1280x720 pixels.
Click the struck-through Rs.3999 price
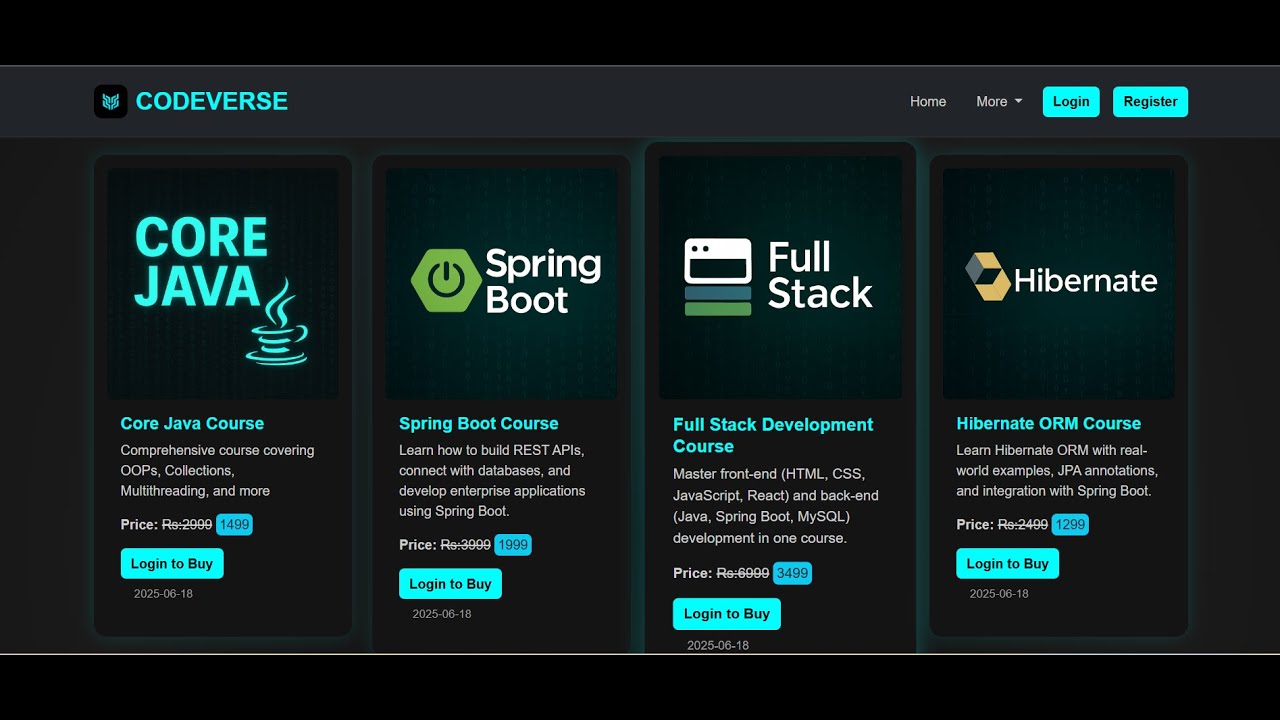466,545
